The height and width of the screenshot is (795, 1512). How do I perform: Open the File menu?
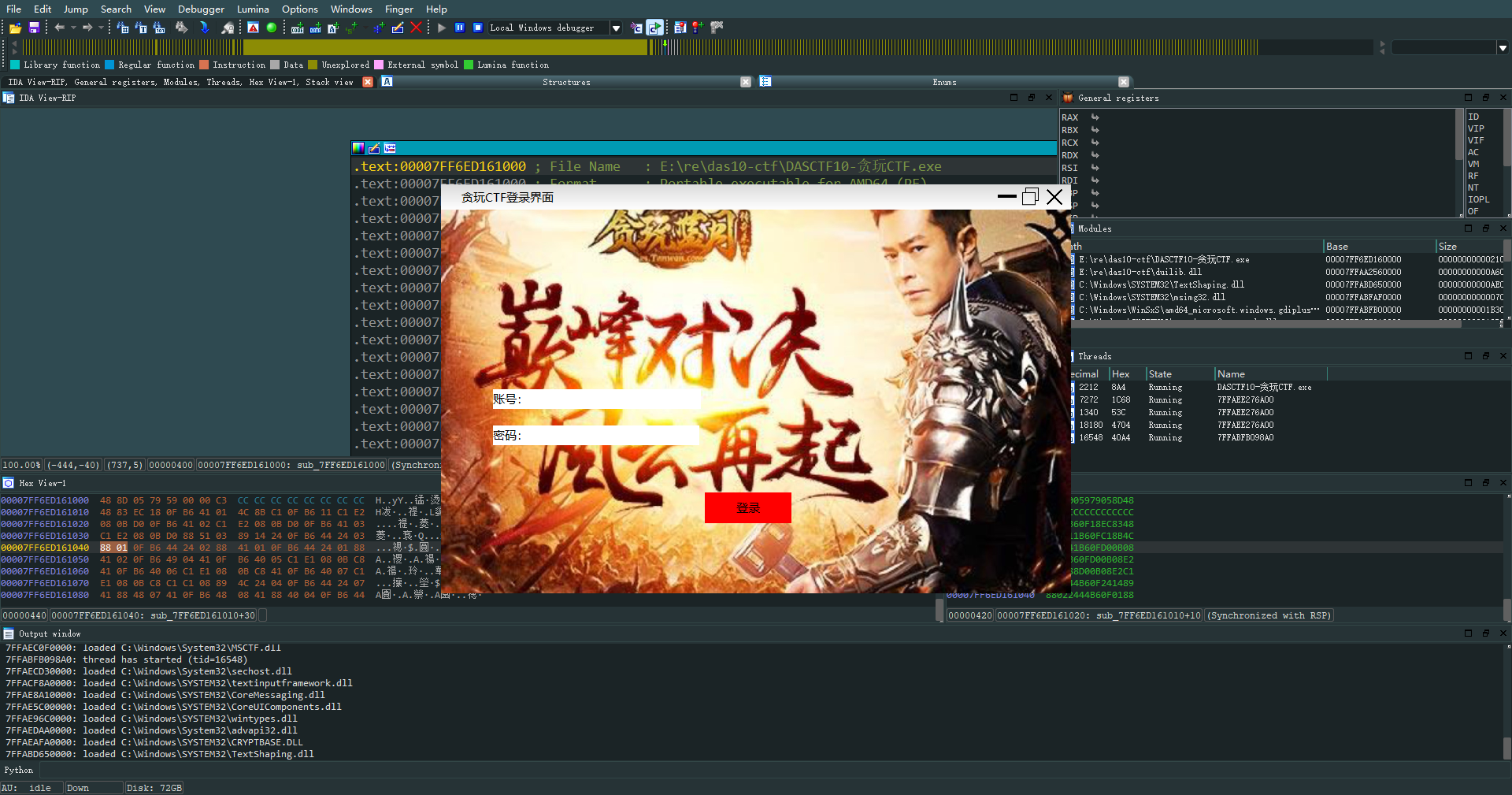pyautogui.click(x=14, y=9)
